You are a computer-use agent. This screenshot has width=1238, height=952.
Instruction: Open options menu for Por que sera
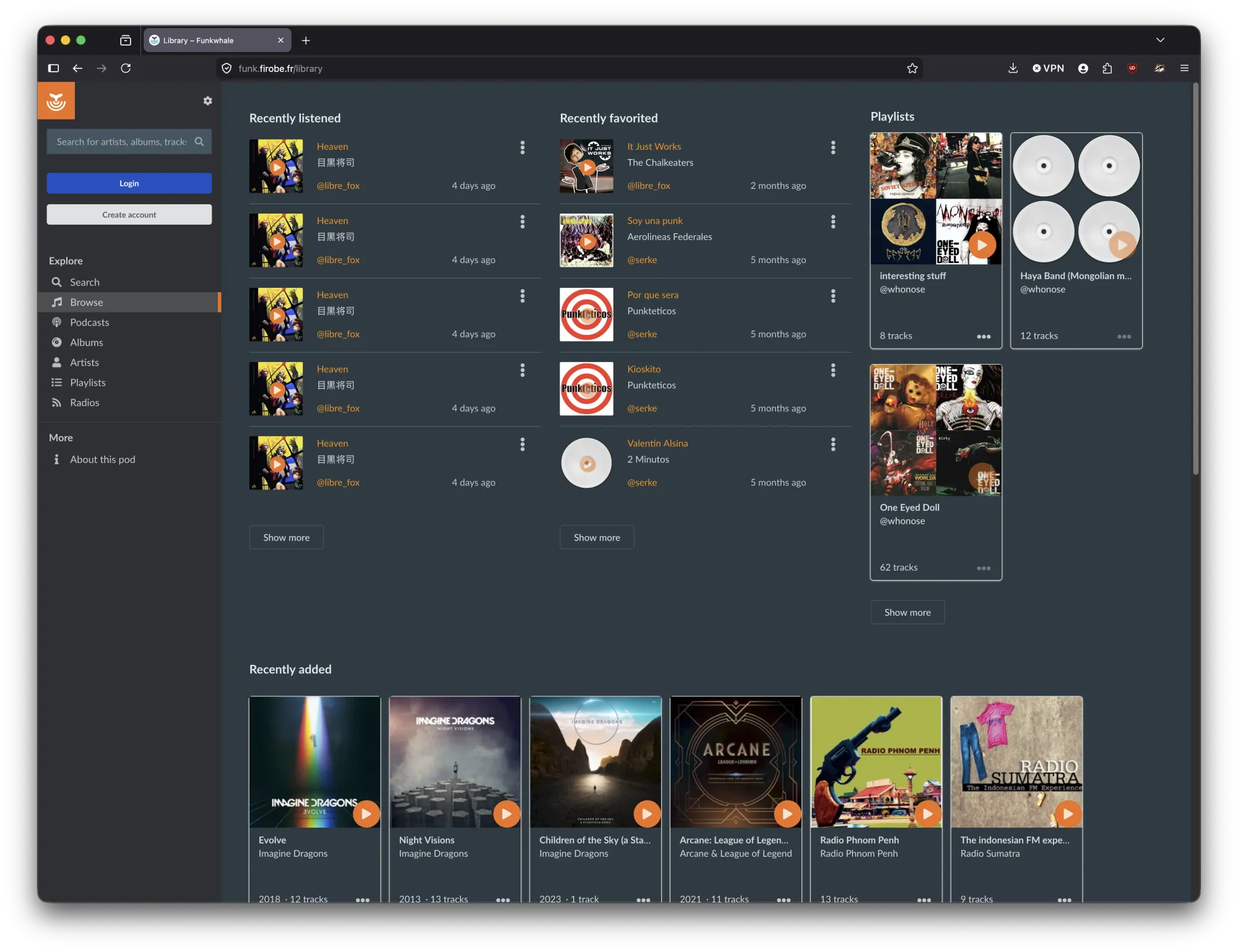(833, 296)
